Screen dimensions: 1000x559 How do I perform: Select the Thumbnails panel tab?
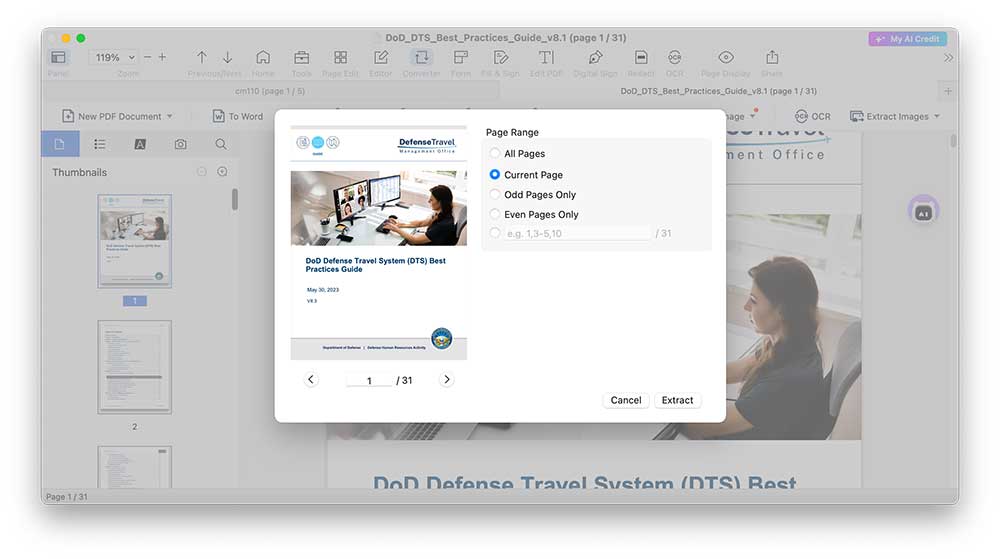60,144
